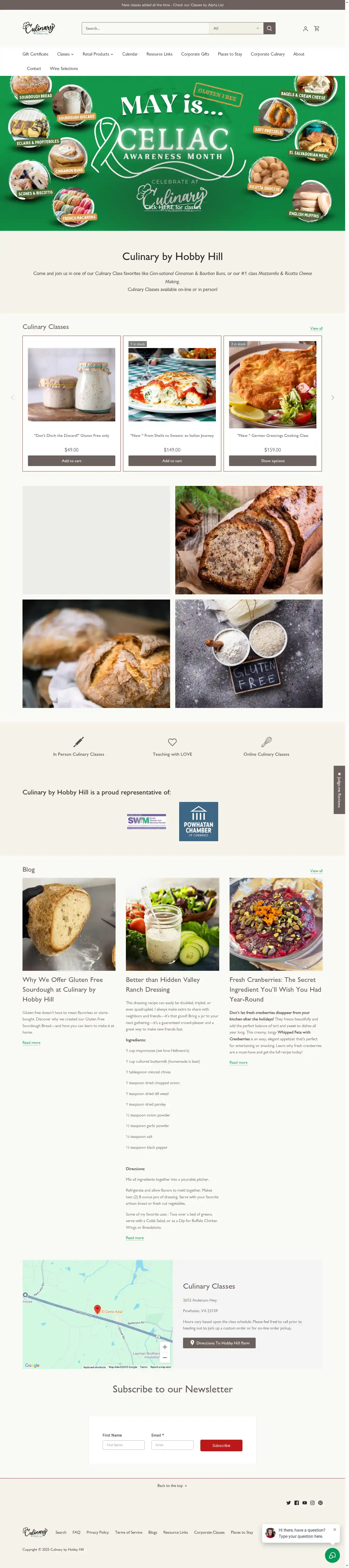The height and width of the screenshot is (1568, 349).
Task: Open the "All" search category dropdown
Action: [236, 29]
